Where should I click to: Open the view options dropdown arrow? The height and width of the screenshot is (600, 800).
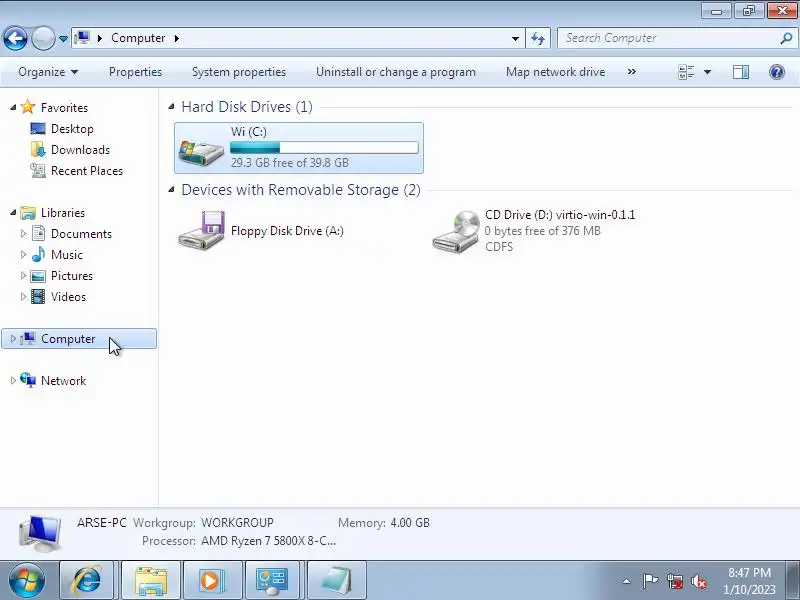[x=707, y=72]
